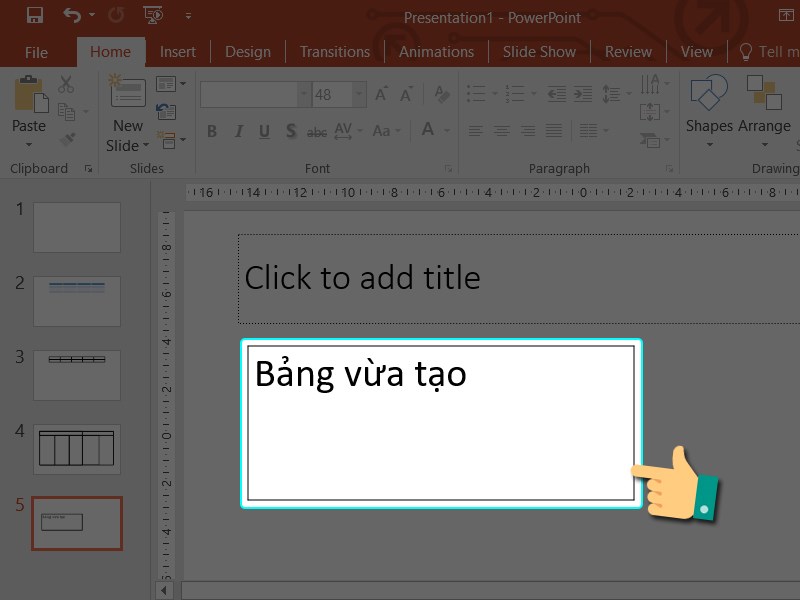
Task: Click Save in the Quick Access Toolbar
Action: coord(35,14)
